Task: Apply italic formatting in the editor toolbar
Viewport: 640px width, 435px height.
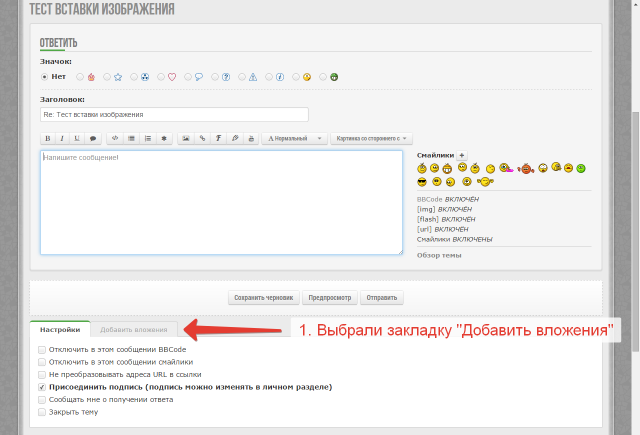Action: coord(62,138)
